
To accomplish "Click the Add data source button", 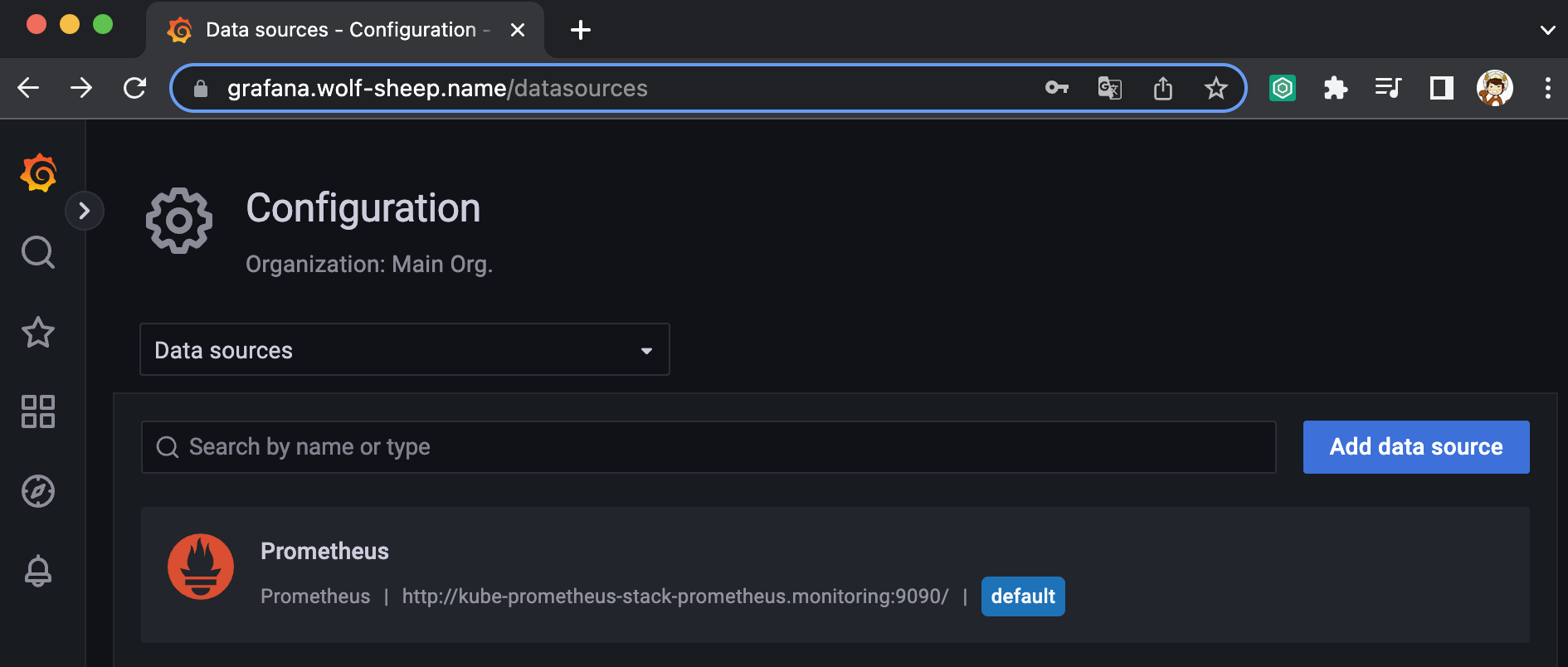I will [x=1416, y=447].
